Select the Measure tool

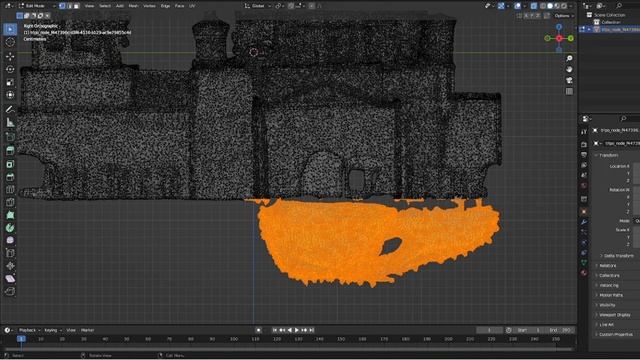click(x=10, y=122)
